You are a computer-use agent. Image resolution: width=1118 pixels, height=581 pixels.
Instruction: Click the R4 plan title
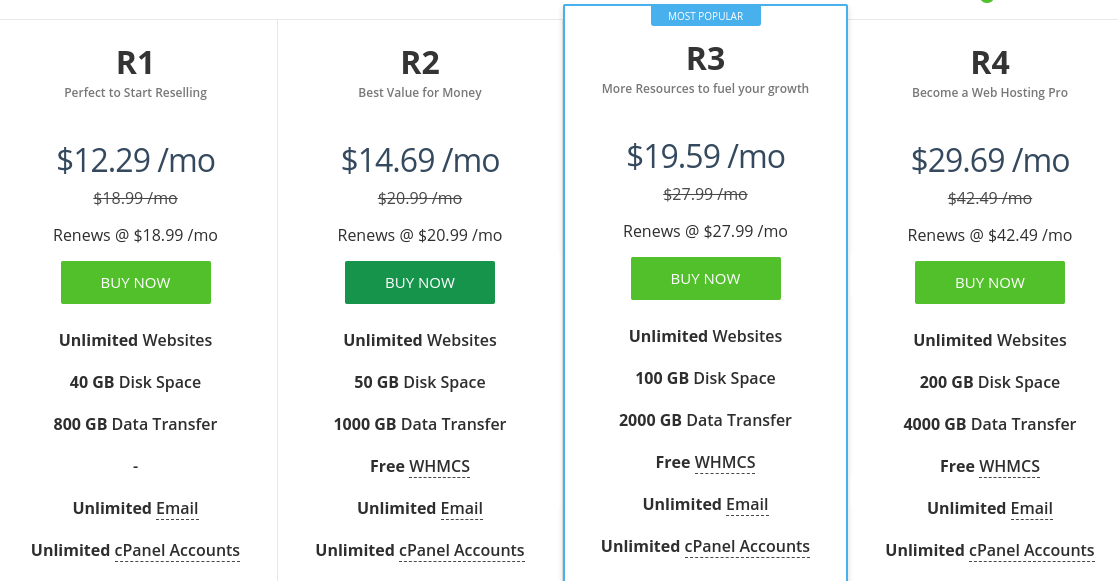pos(990,63)
